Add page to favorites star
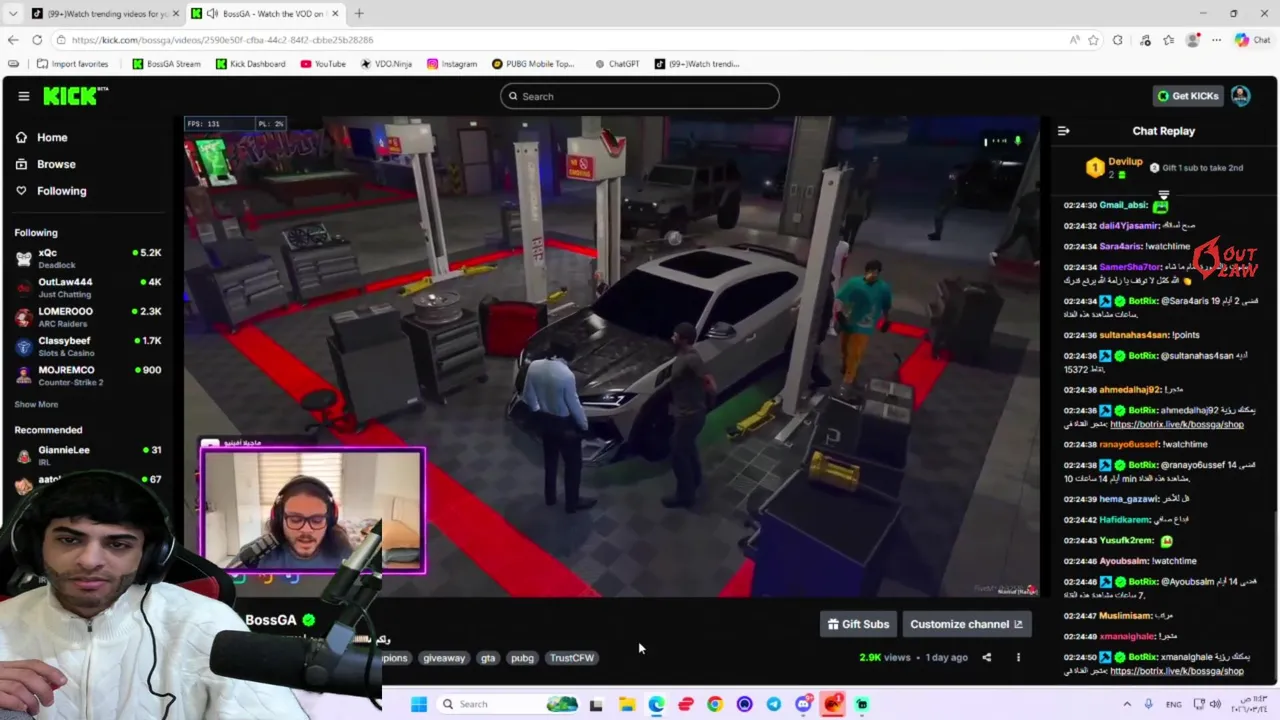1280x720 pixels. pyautogui.click(x=1093, y=40)
